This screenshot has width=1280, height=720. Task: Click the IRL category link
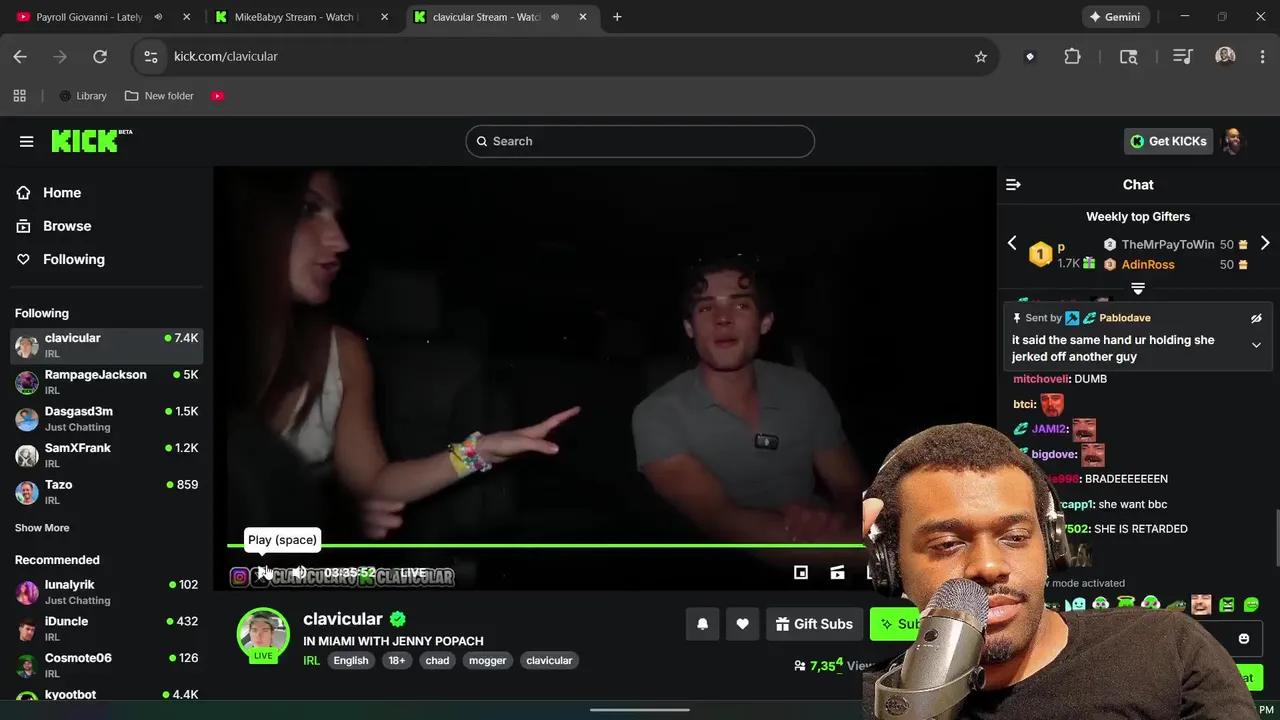(x=312, y=661)
